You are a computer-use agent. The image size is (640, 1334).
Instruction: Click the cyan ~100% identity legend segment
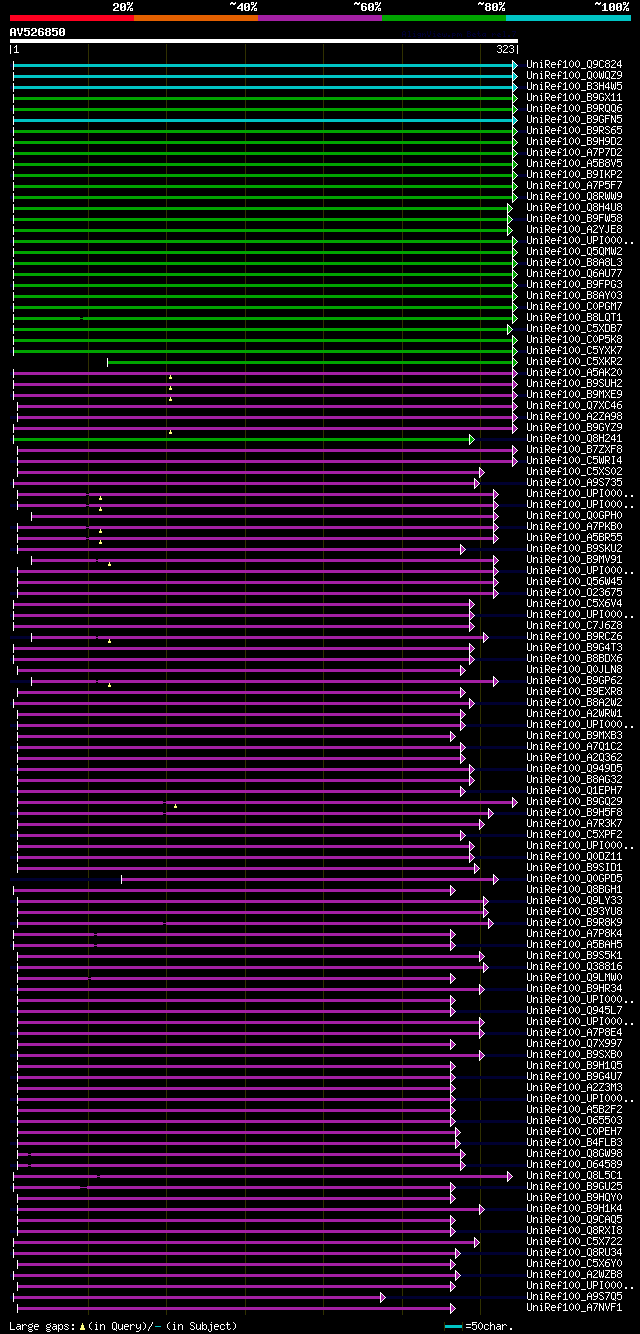(568, 18)
